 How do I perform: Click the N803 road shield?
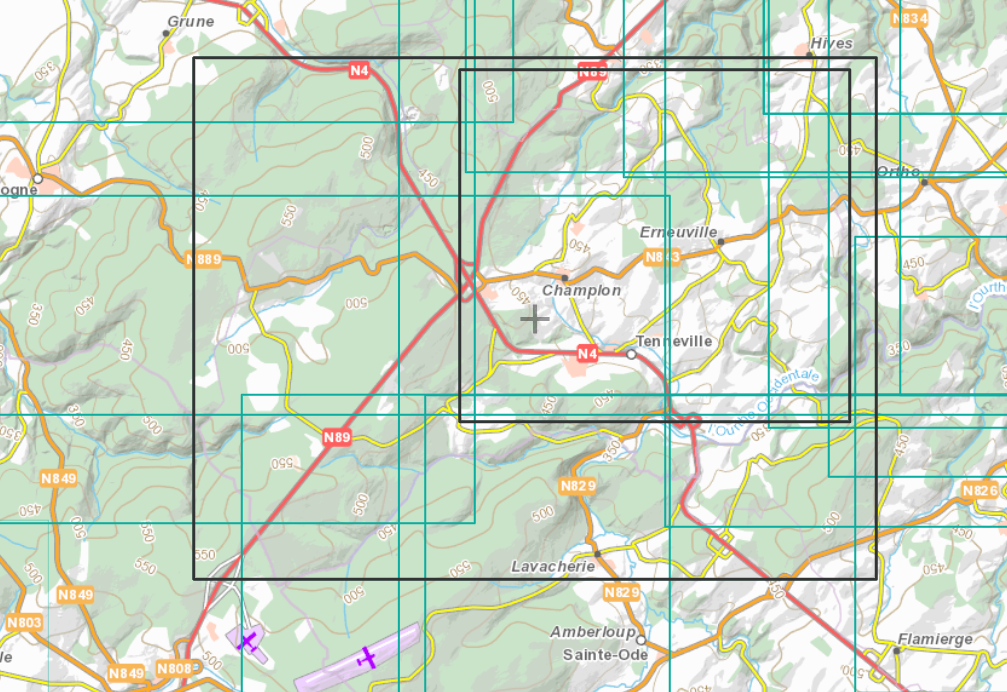[x=24, y=623]
